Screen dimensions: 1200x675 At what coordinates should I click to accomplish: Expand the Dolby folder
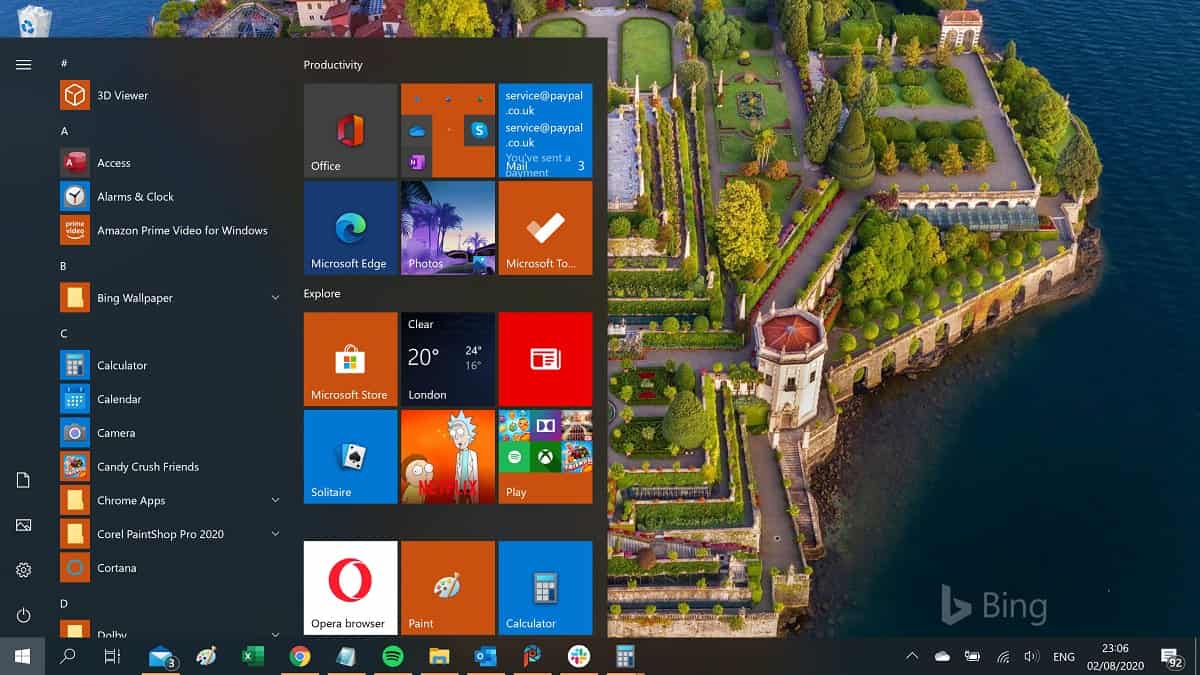tap(275, 633)
